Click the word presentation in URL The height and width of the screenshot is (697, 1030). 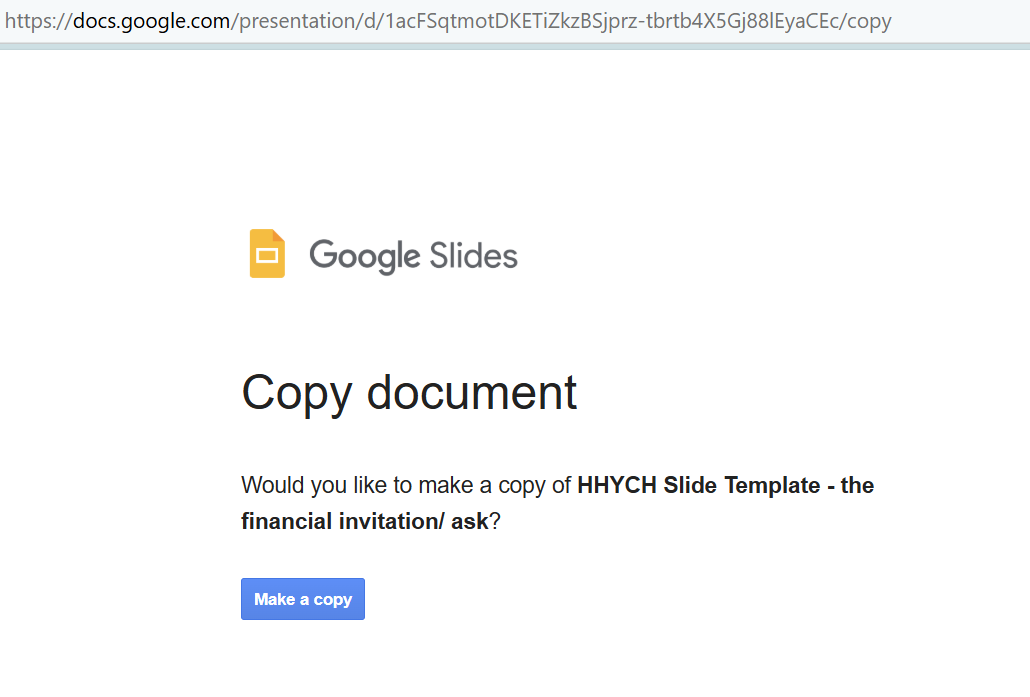[x=298, y=21]
